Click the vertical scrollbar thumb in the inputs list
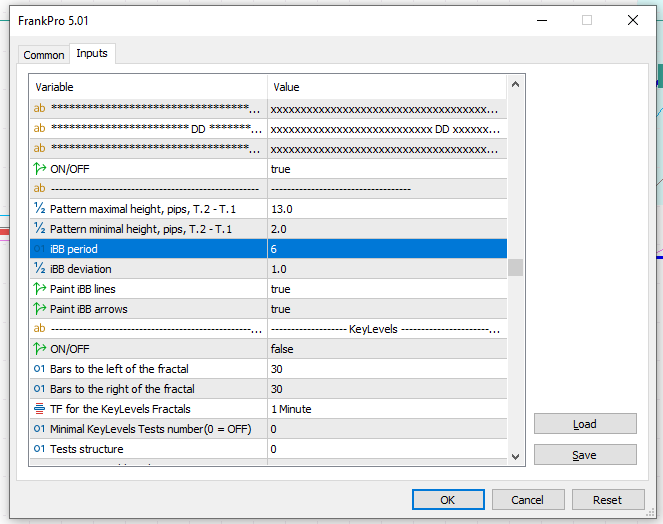This screenshot has width=663, height=524. tap(515, 267)
